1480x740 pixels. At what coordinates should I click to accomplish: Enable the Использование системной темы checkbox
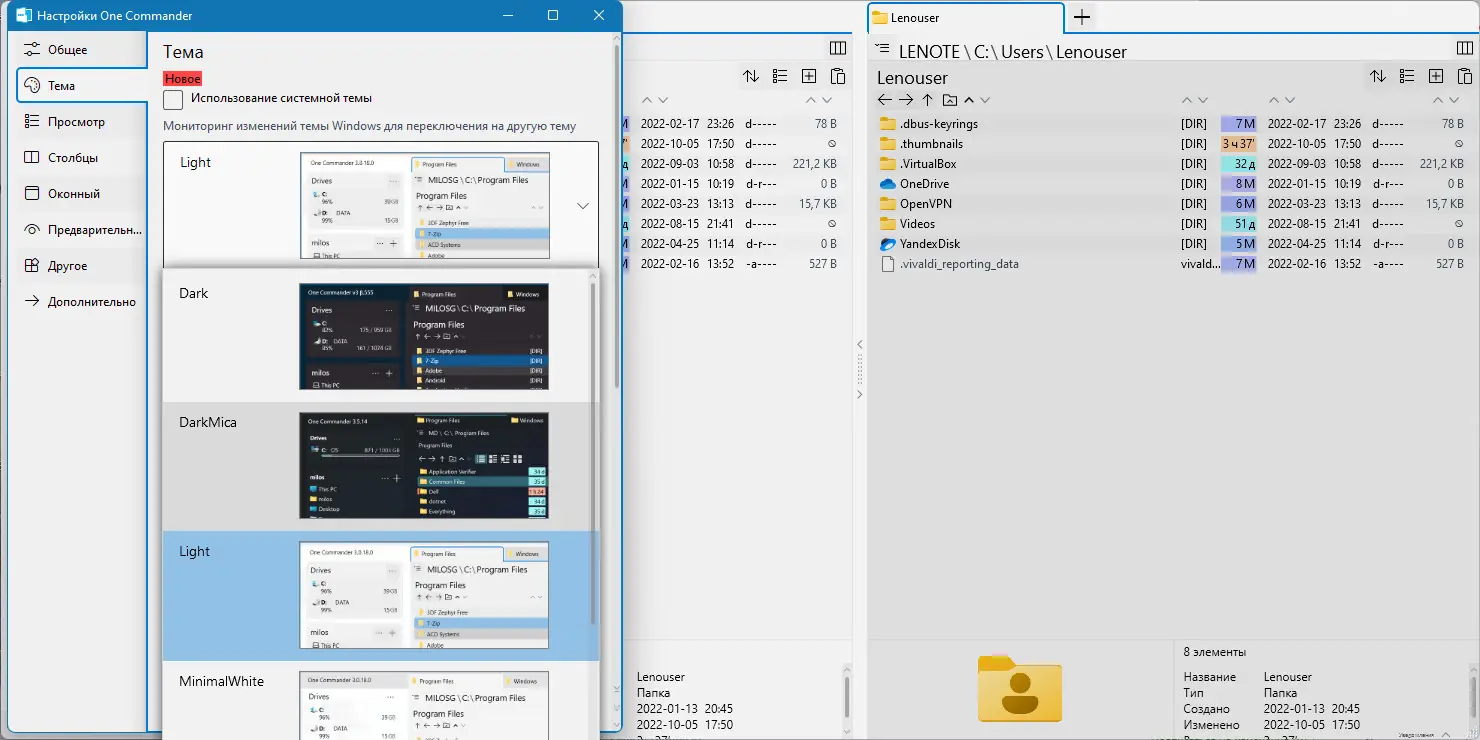coord(173,99)
